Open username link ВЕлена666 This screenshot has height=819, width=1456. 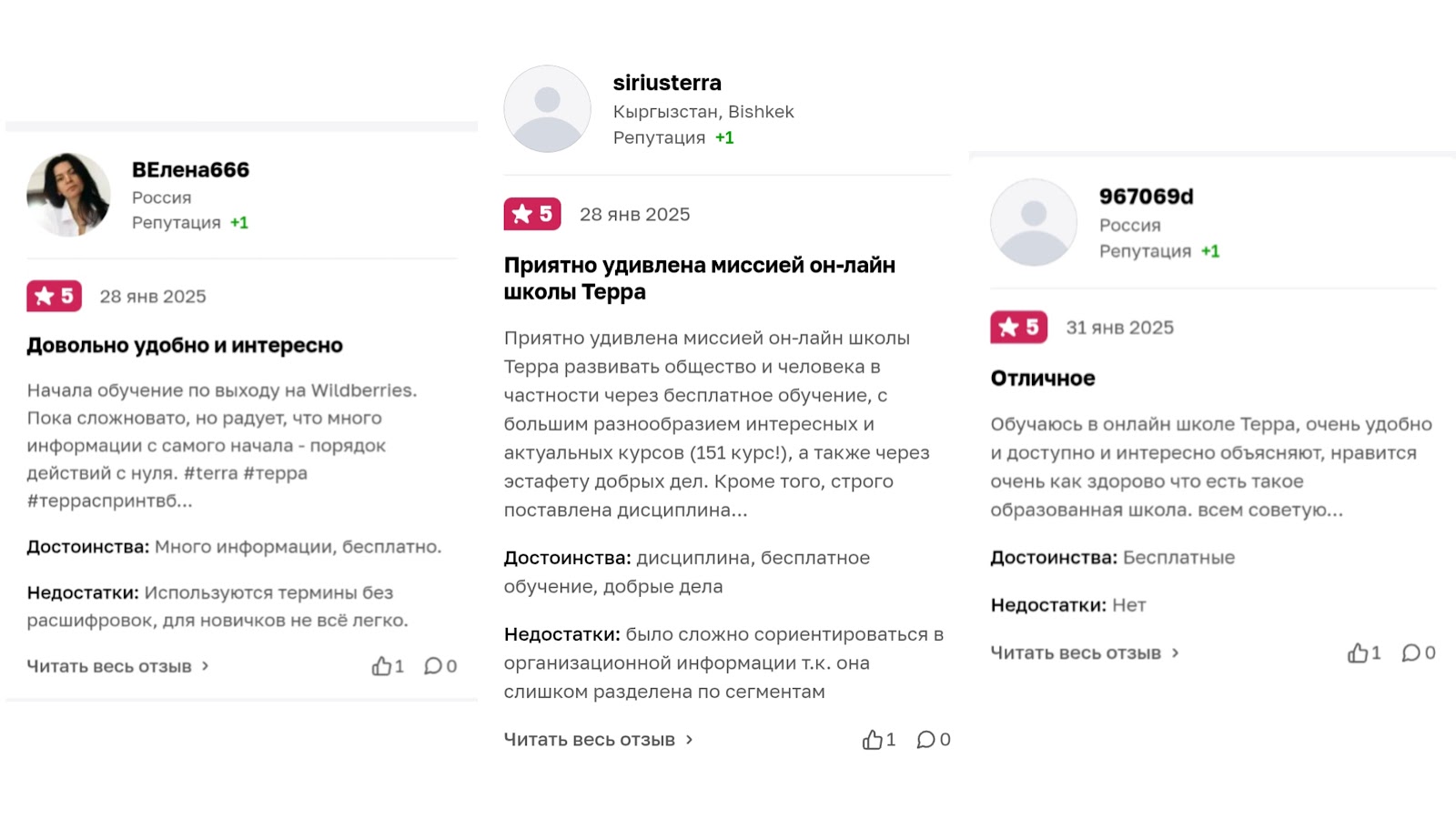point(190,170)
